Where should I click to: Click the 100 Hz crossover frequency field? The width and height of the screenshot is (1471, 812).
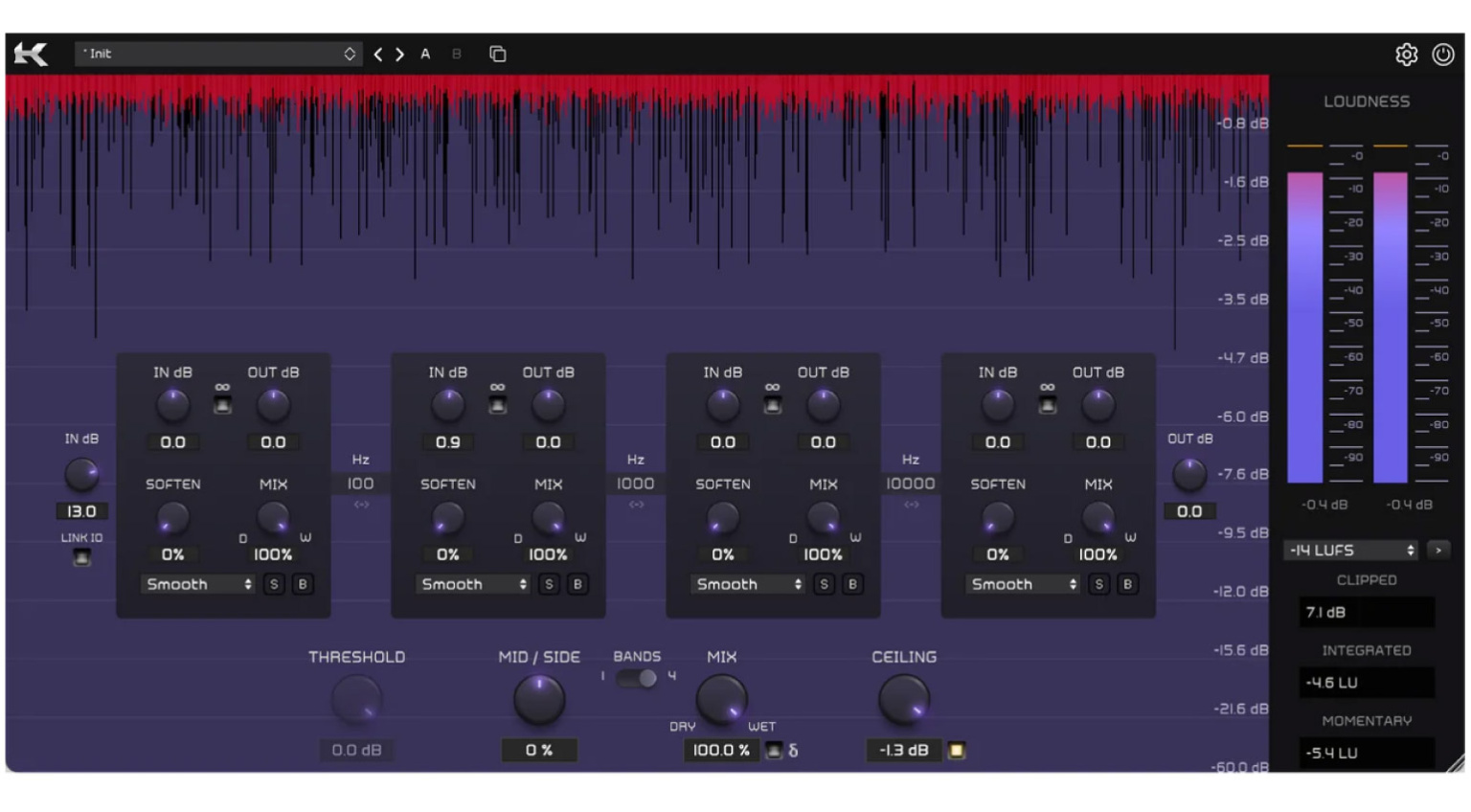click(361, 484)
